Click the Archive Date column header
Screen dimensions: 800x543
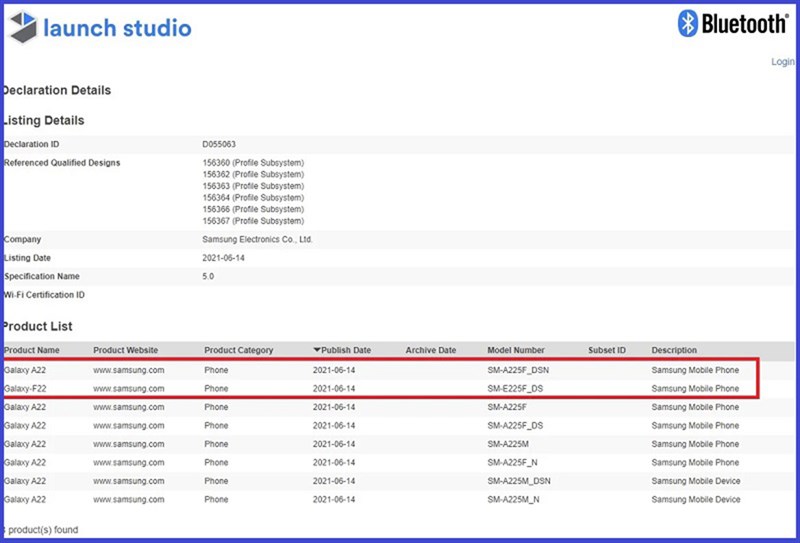[x=430, y=351]
